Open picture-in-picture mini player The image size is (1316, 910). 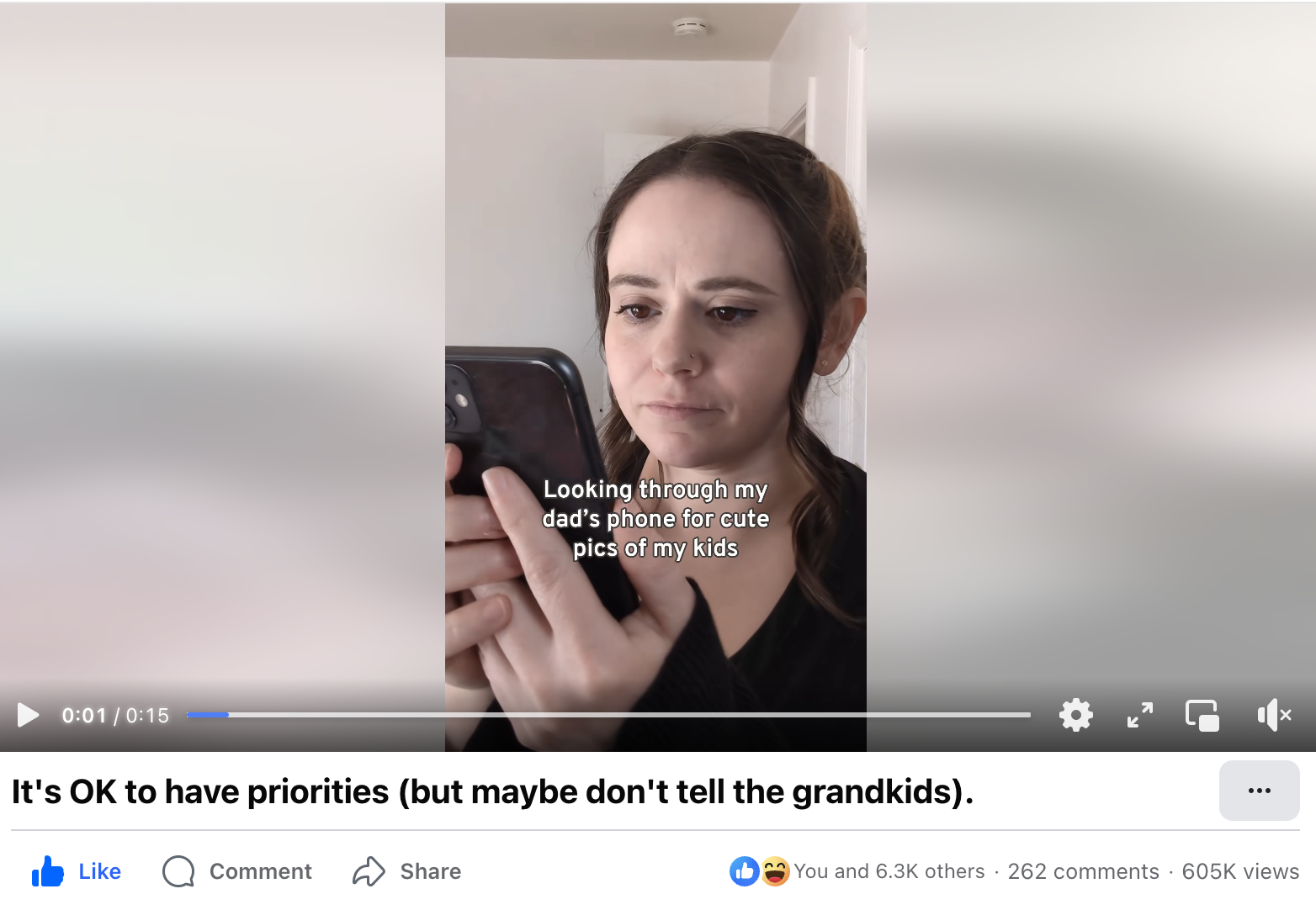[1202, 716]
